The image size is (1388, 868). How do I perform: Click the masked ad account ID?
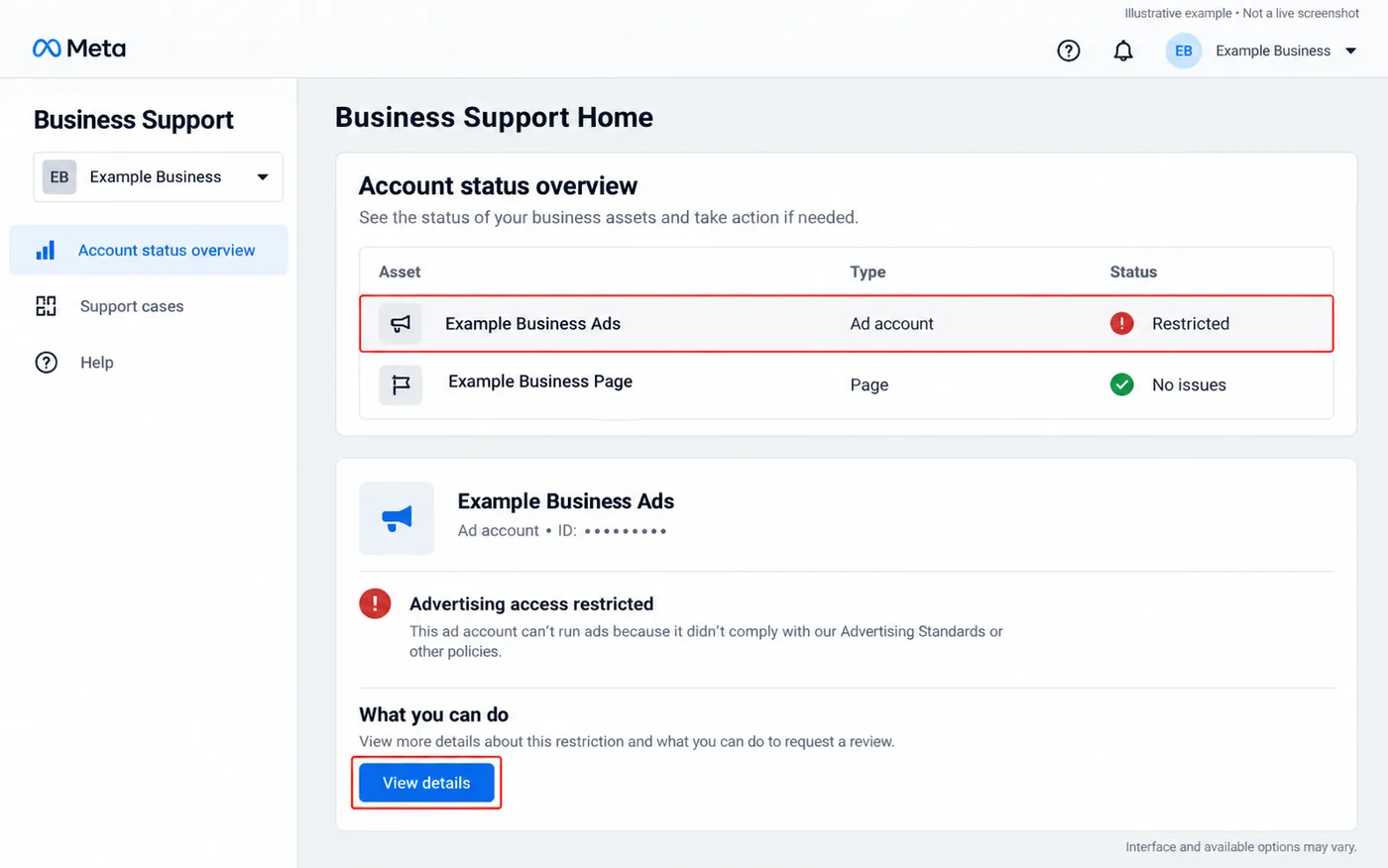point(626,531)
